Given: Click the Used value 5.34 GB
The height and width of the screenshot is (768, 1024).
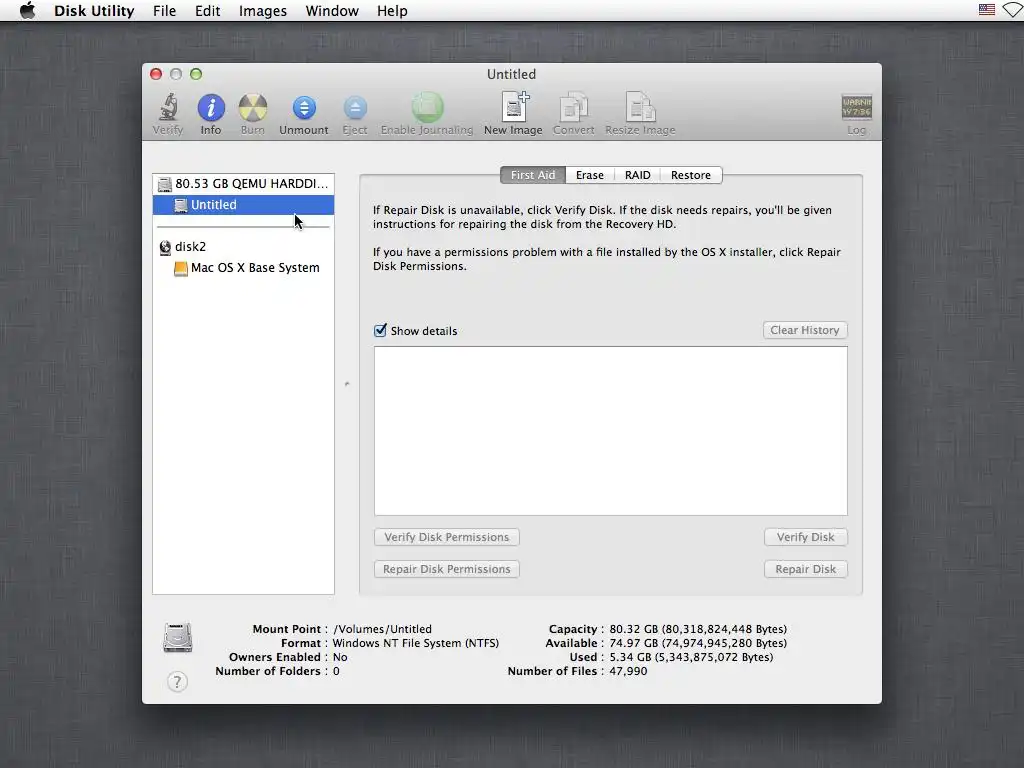Looking at the screenshot, I should pyautogui.click(x=691, y=657).
